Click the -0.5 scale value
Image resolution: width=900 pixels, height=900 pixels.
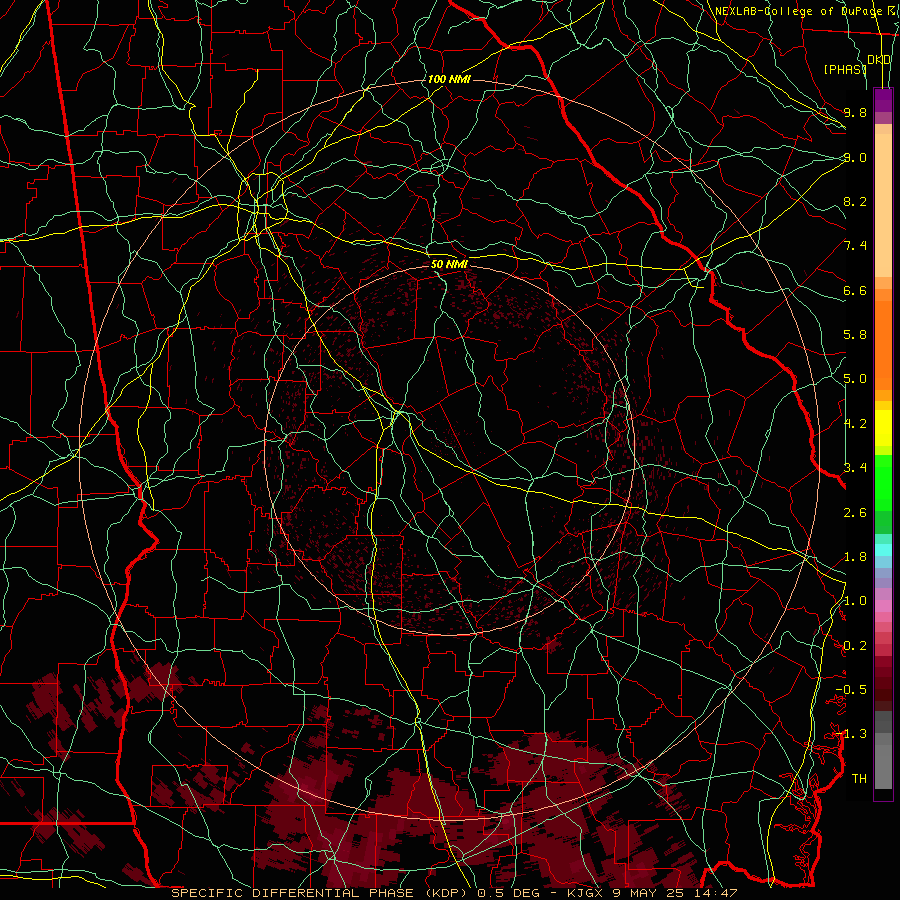click(851, 689)
